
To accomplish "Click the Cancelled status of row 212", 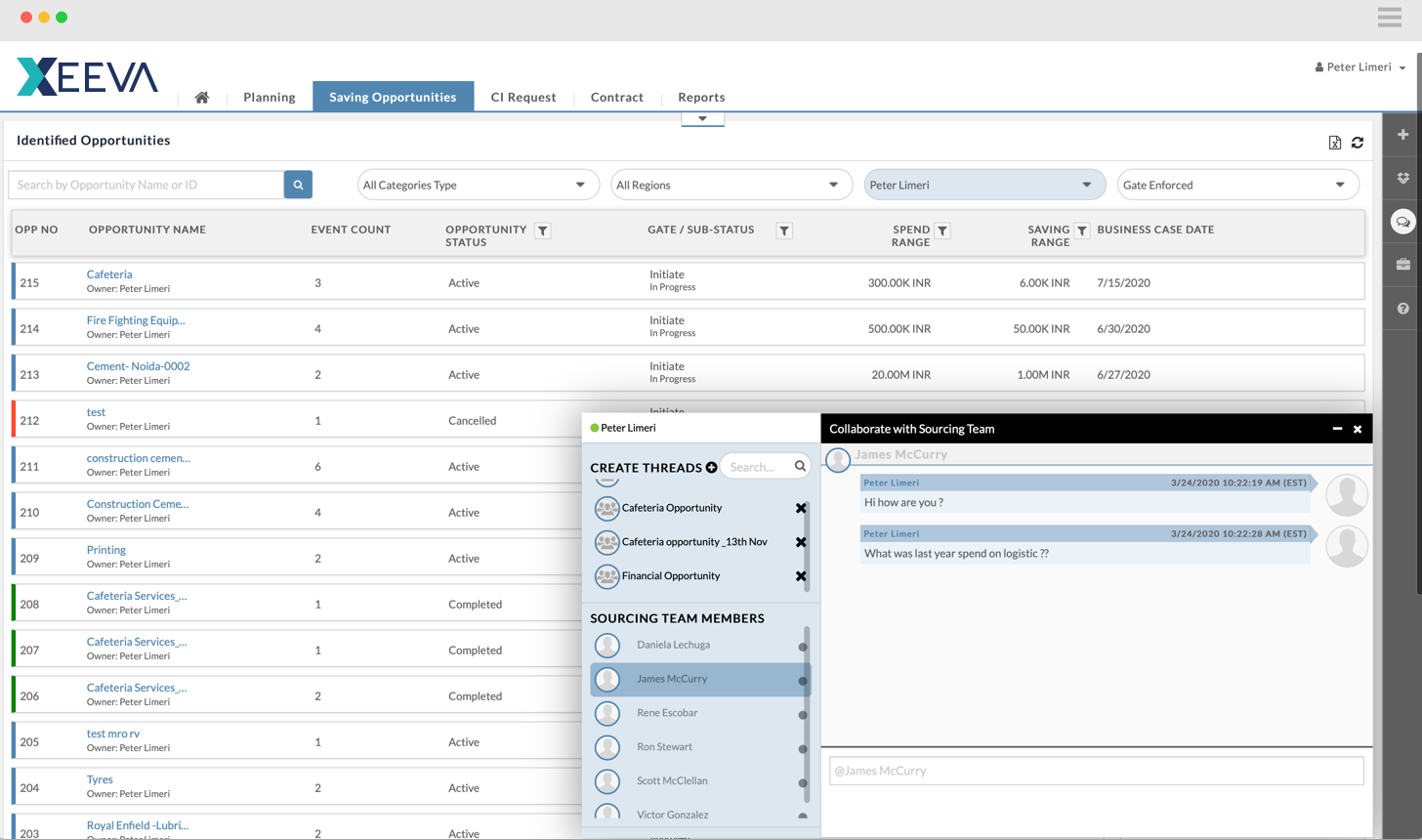I will pos(473,421).
